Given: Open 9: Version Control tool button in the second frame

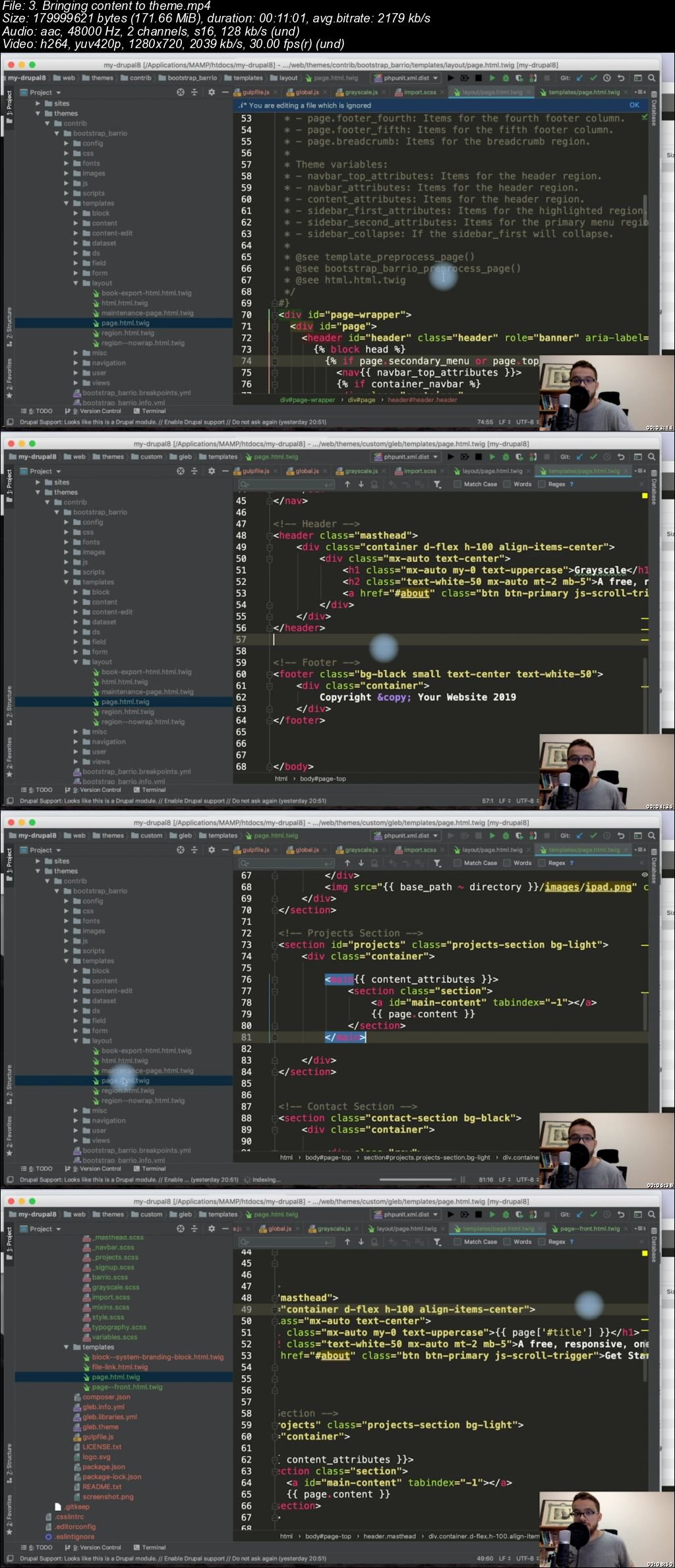Looking at the screenshot, I should 93,789.
